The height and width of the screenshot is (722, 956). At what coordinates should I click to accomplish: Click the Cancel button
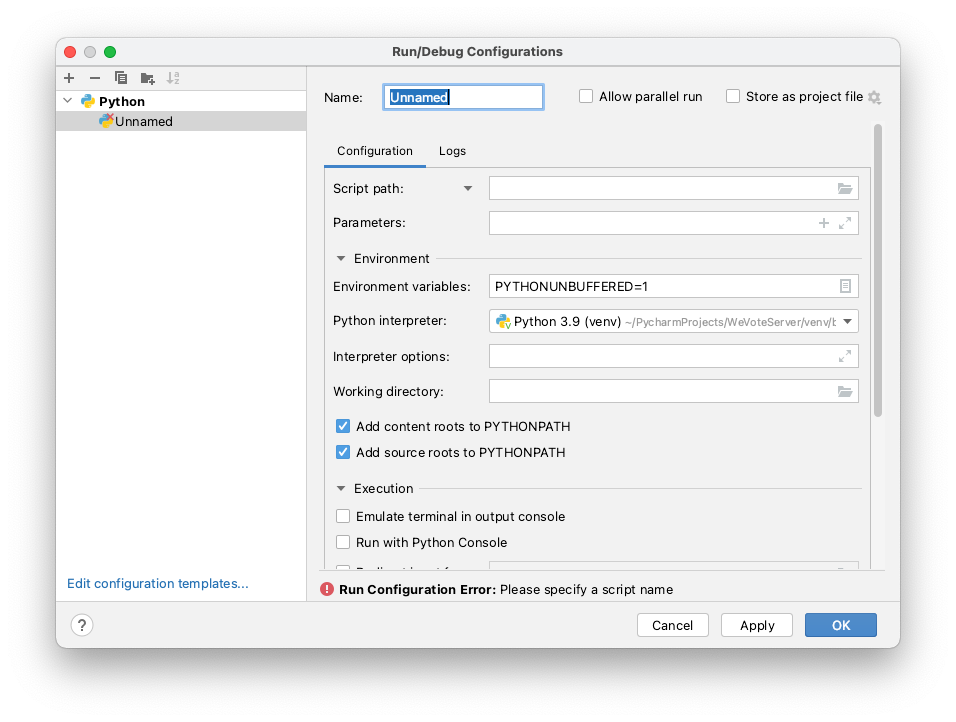672,625
